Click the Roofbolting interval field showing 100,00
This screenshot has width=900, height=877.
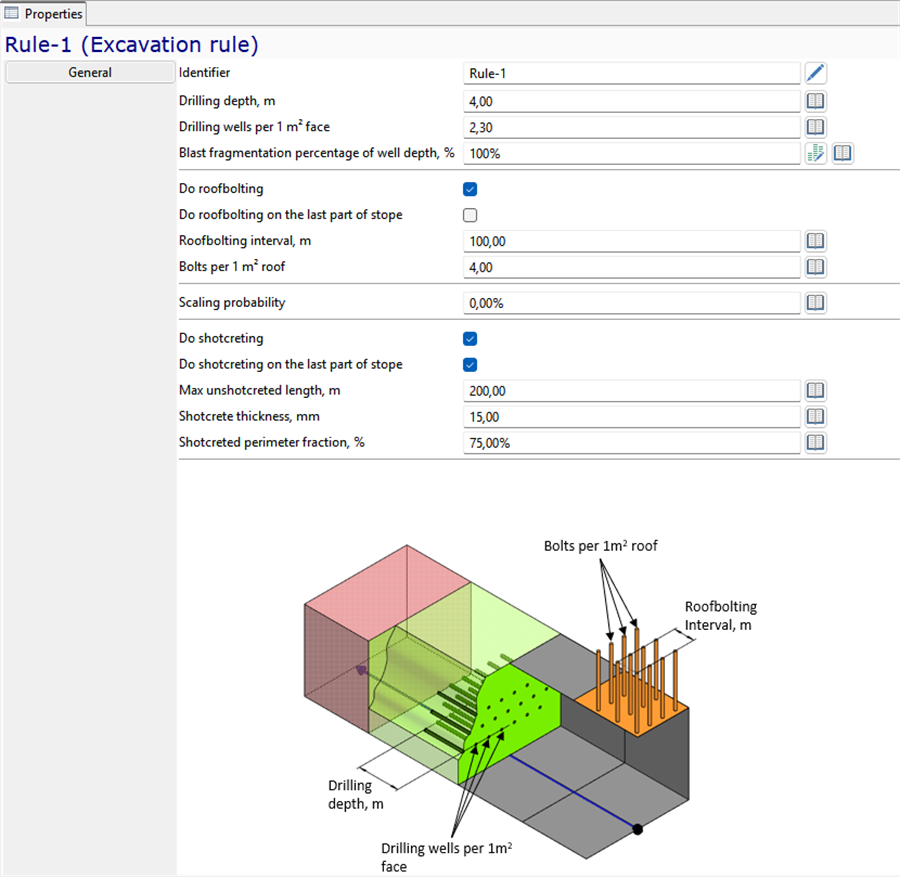pos(631,241)
